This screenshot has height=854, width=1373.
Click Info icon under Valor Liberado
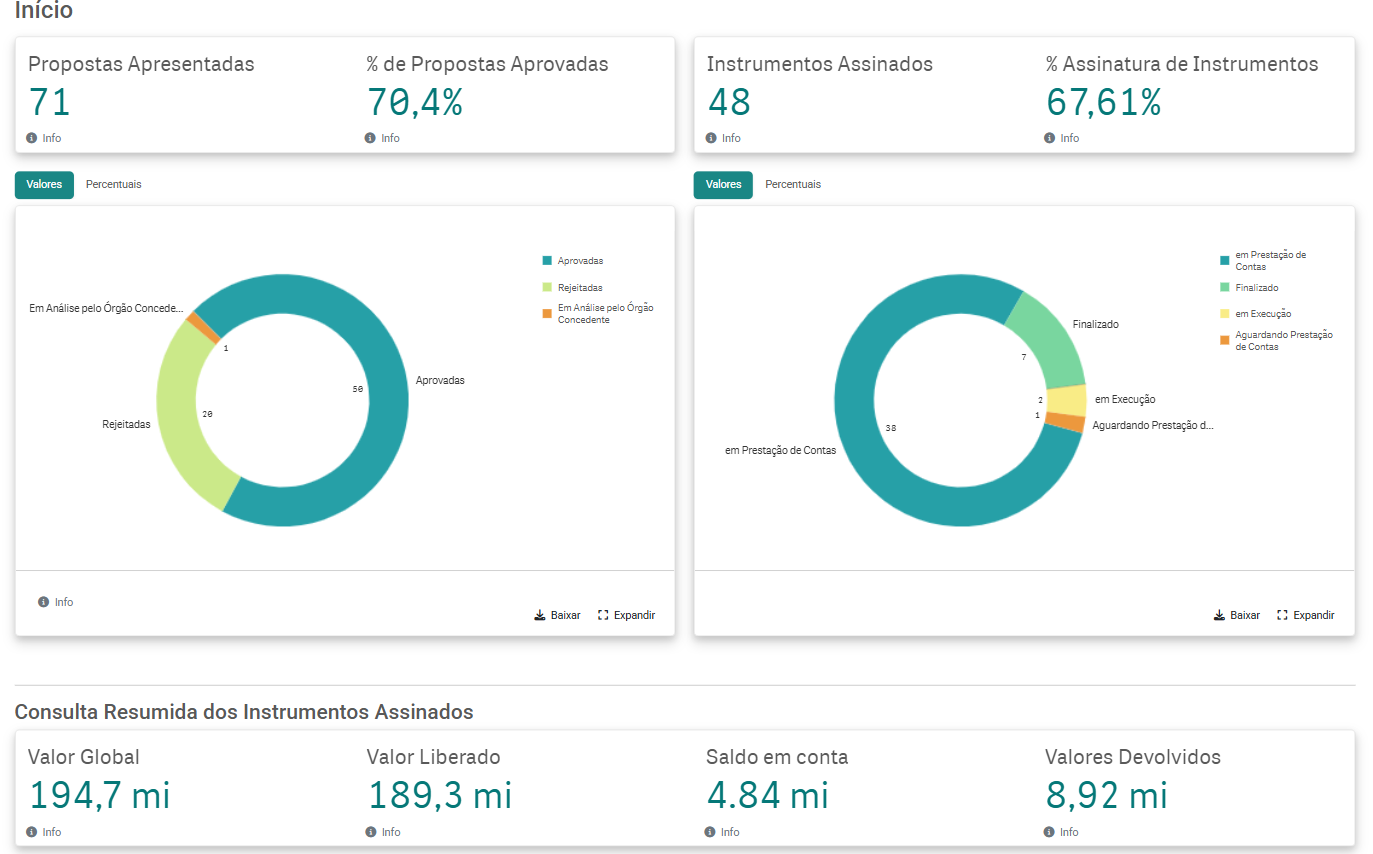click(371, 832)
